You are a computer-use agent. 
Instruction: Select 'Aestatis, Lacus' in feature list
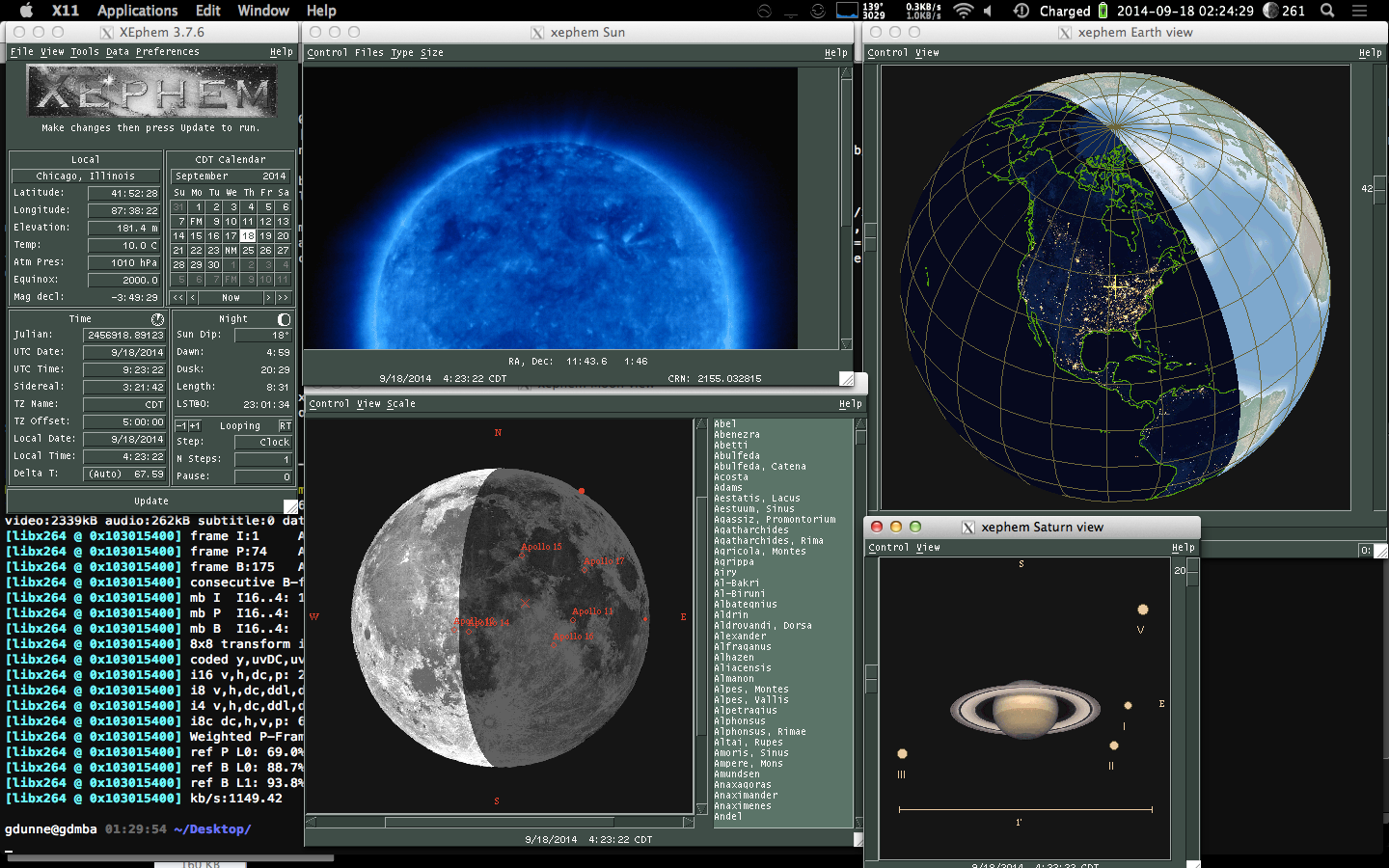[757, 499]
